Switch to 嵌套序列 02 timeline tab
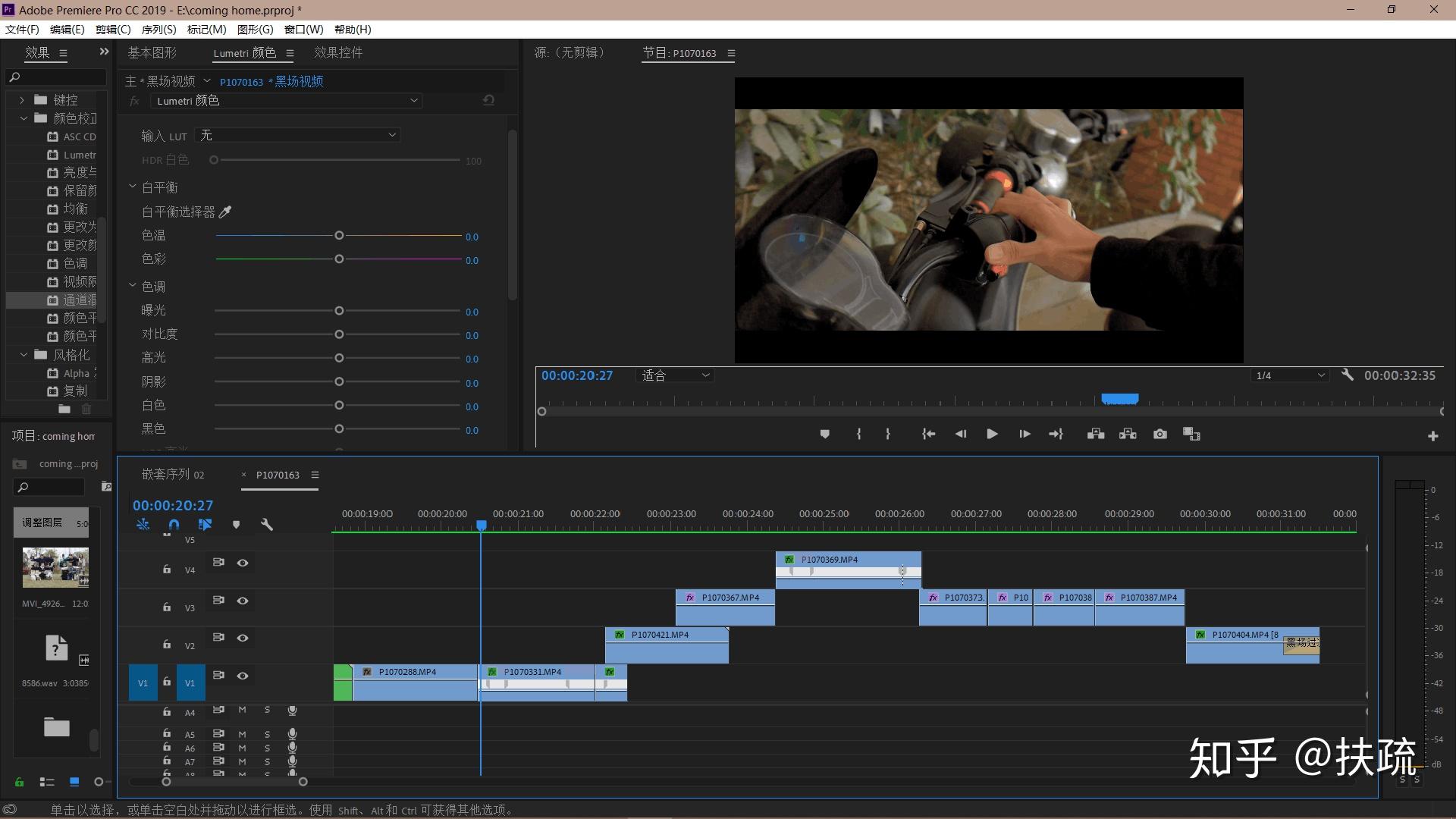The width and height of the screenshot is (1456, 819). click(x=173, y=475)
